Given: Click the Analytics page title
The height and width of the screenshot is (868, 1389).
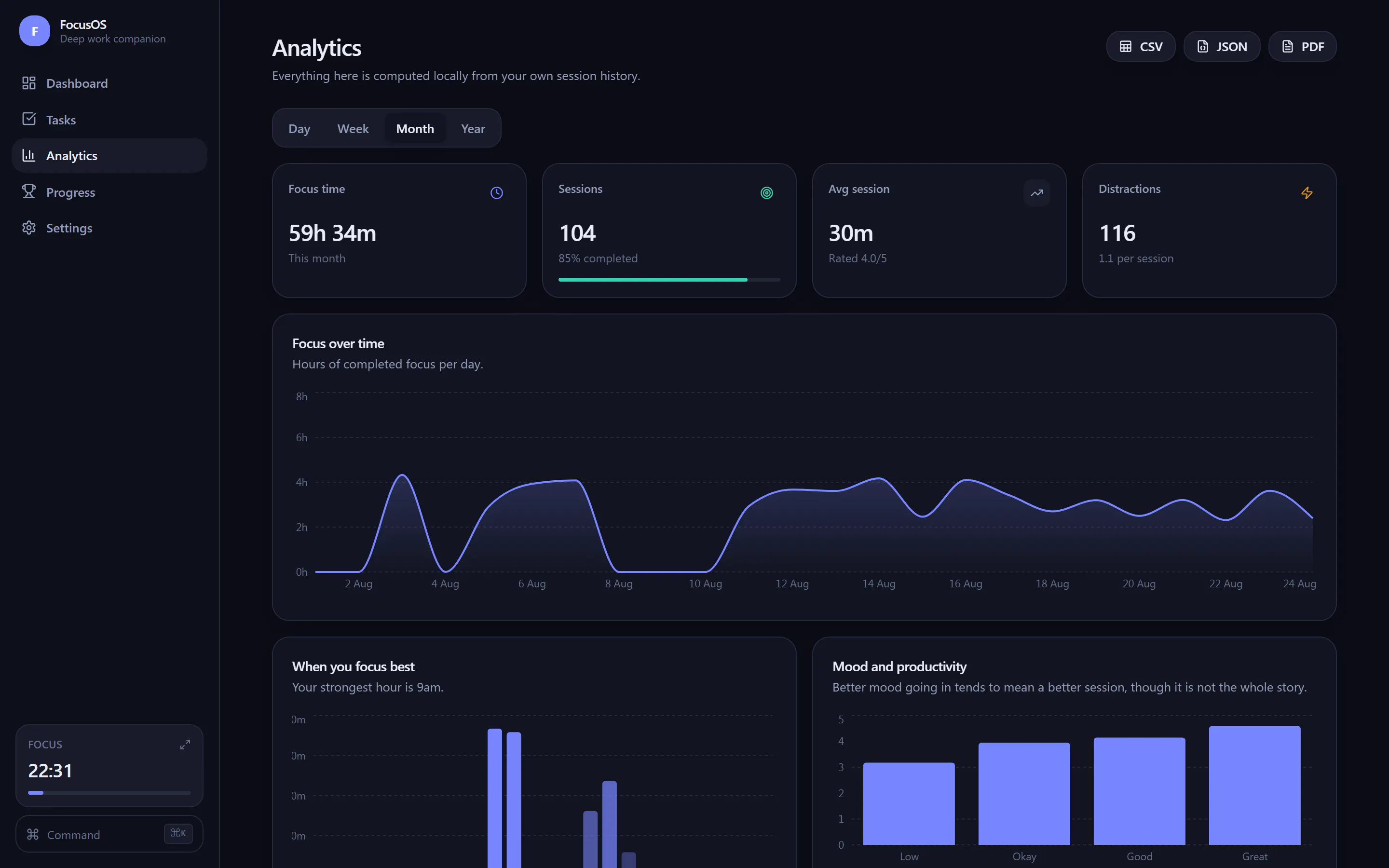Looking at the screenshot, I should (317, 48).
